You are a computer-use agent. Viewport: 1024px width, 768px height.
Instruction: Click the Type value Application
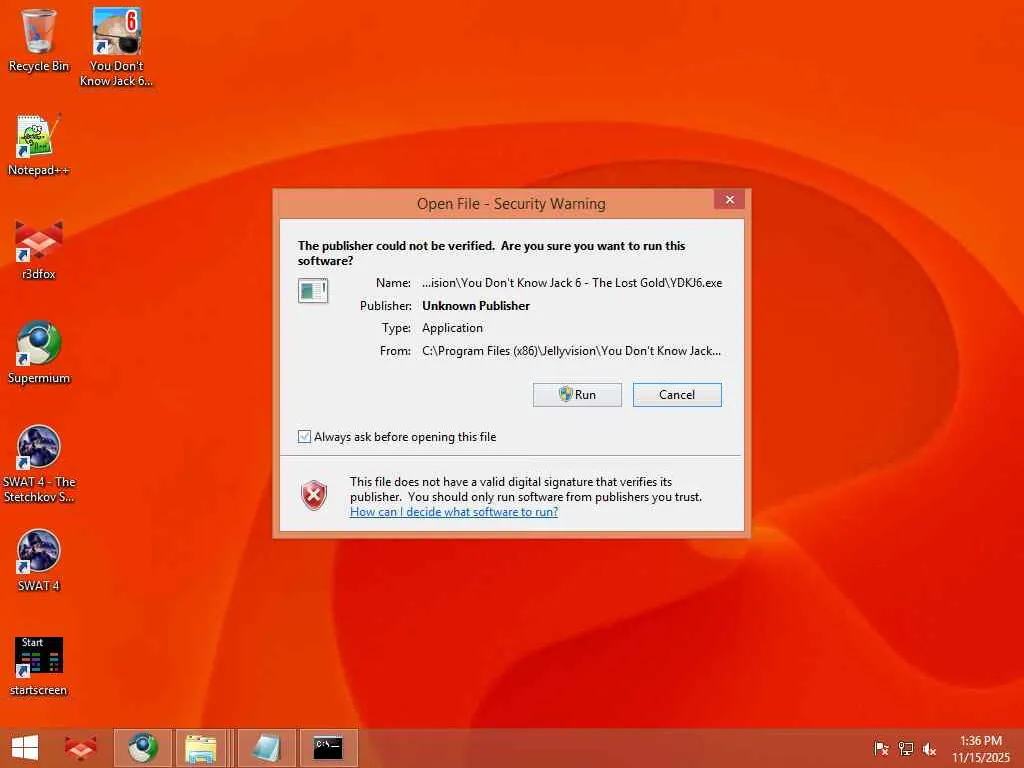click(453, 328)
